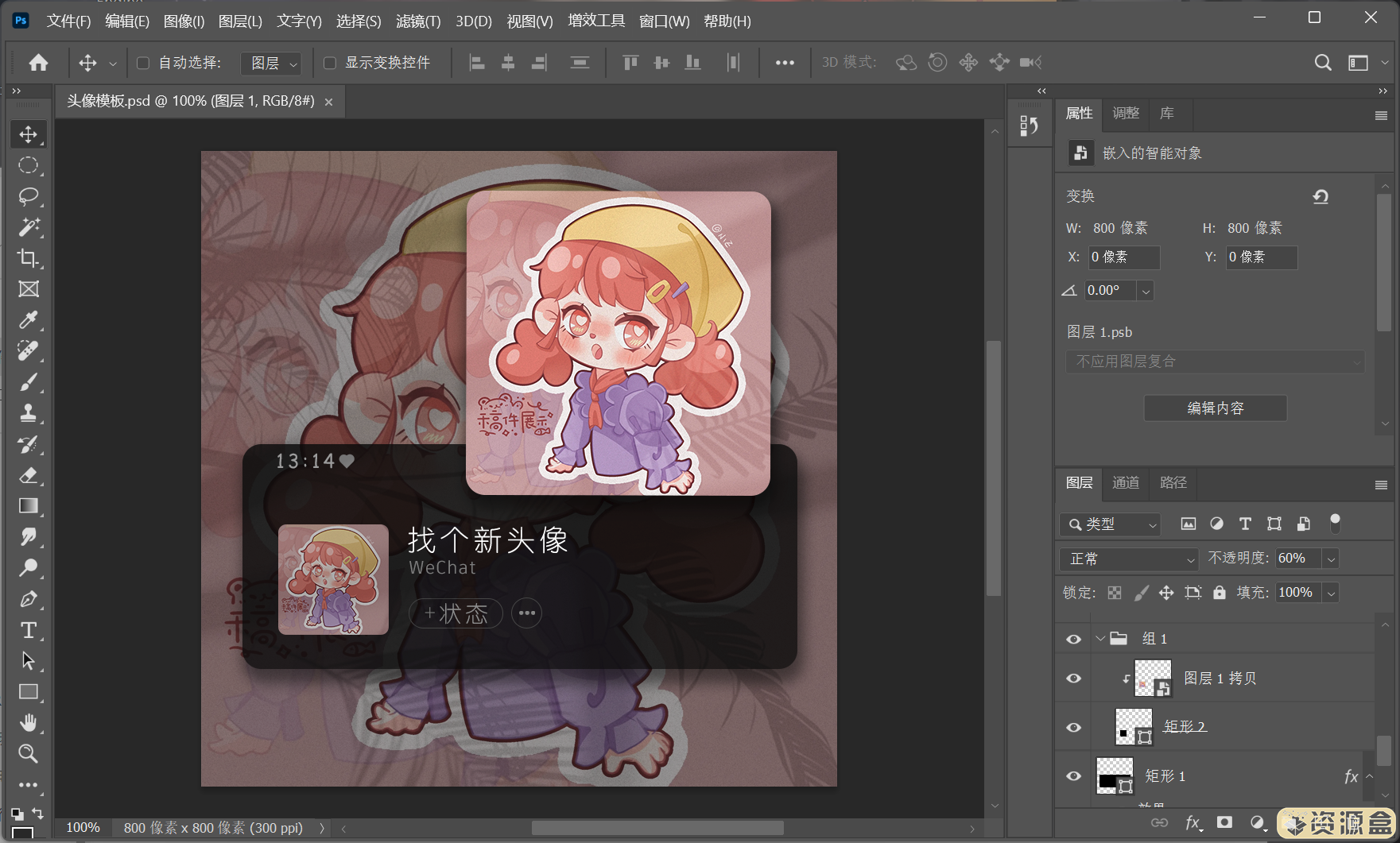Hide the 组 1 group
The width and height of the screenshot is (1400, 843).
coord(1073,639)
